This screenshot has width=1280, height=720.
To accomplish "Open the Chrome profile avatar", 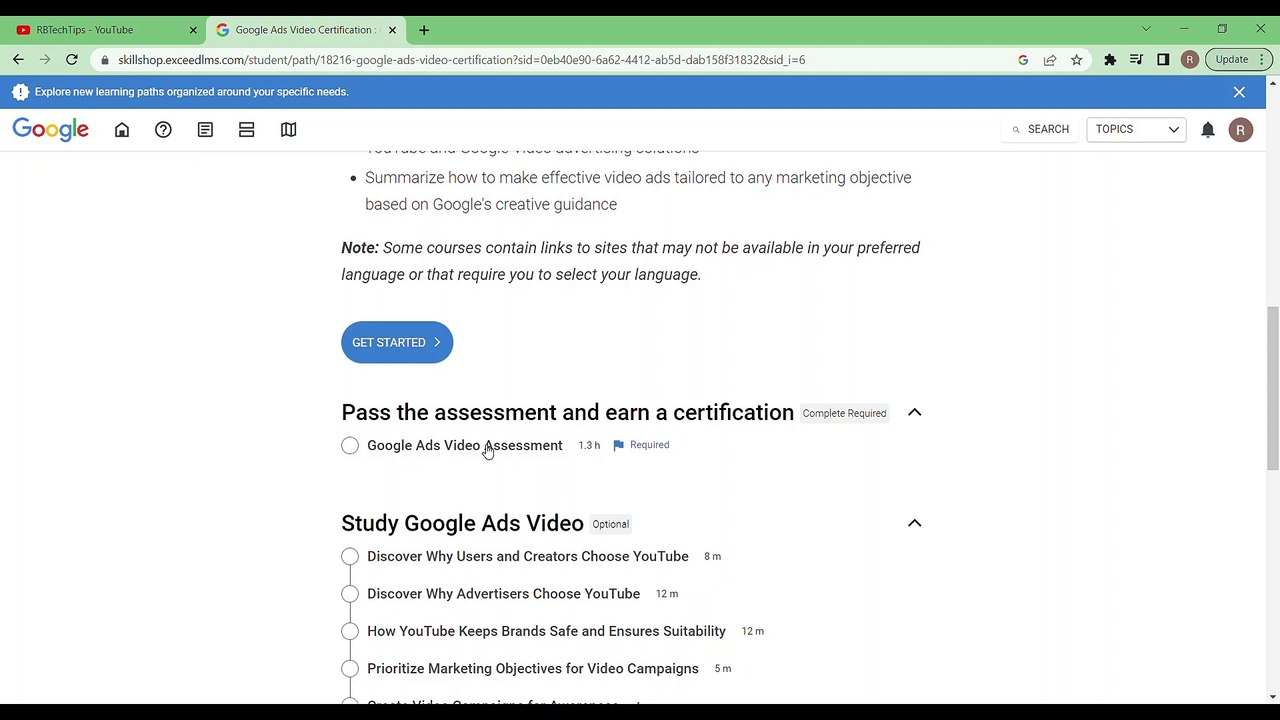I will [x=1189, y=60].
